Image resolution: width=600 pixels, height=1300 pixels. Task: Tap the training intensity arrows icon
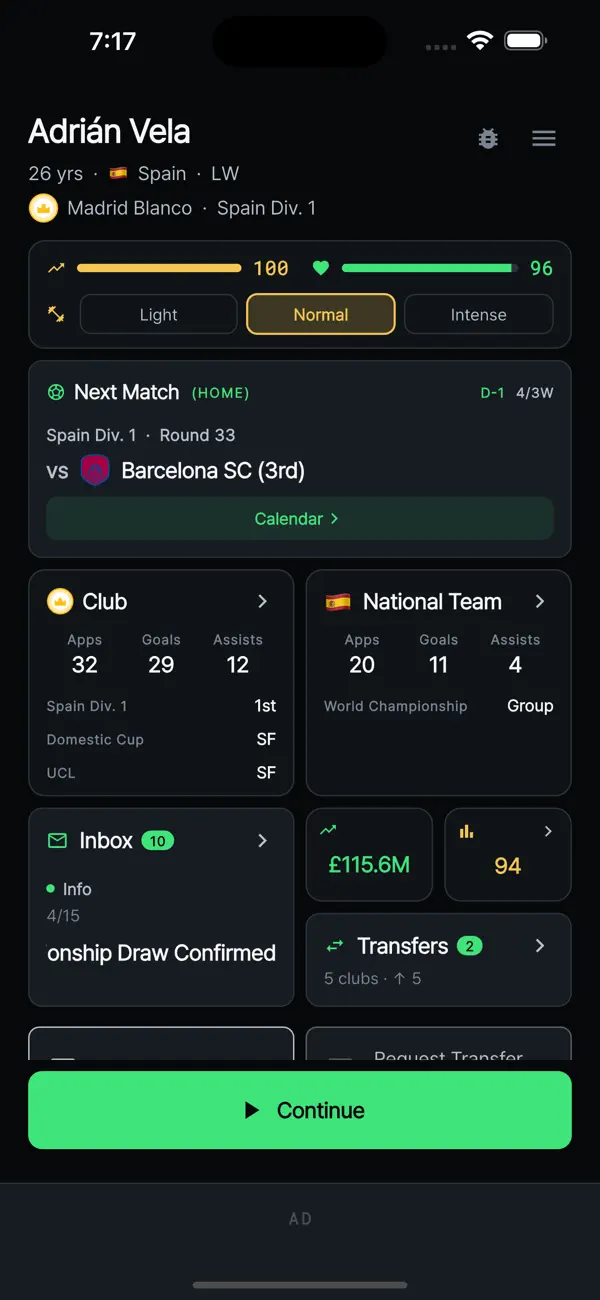pyautogui.click(x=56, y=314)
